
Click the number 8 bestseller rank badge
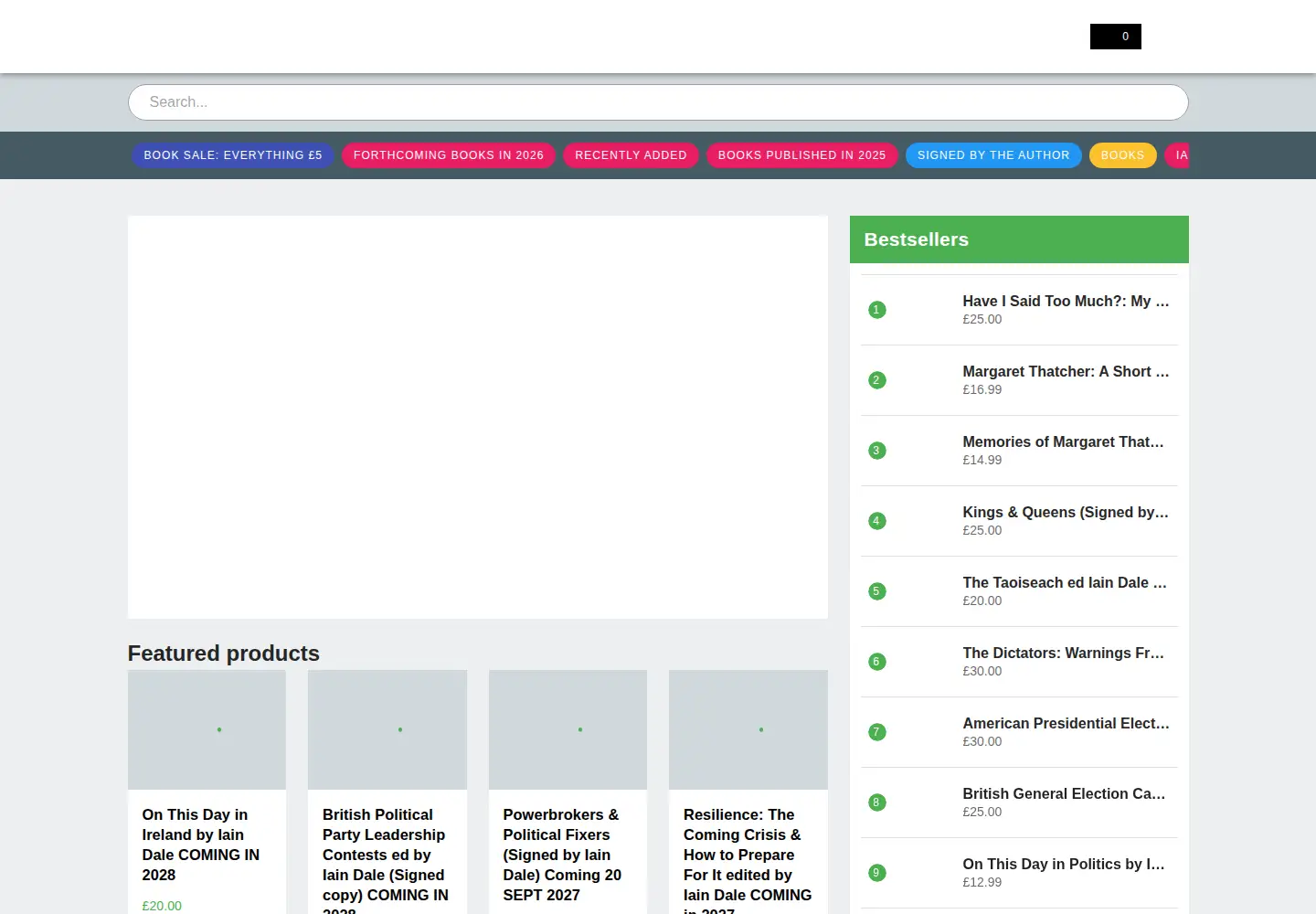(x=876, y=802)
